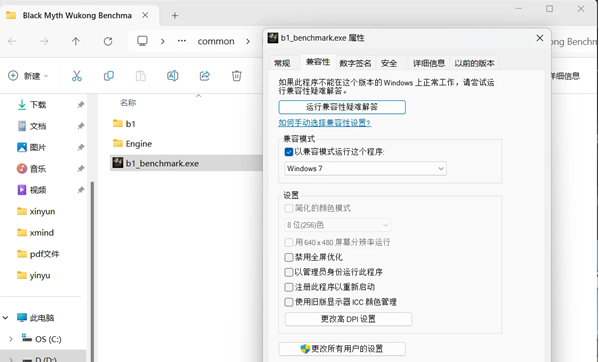
Task: Click the pin icon next to 视频
Action: (81, 190)
